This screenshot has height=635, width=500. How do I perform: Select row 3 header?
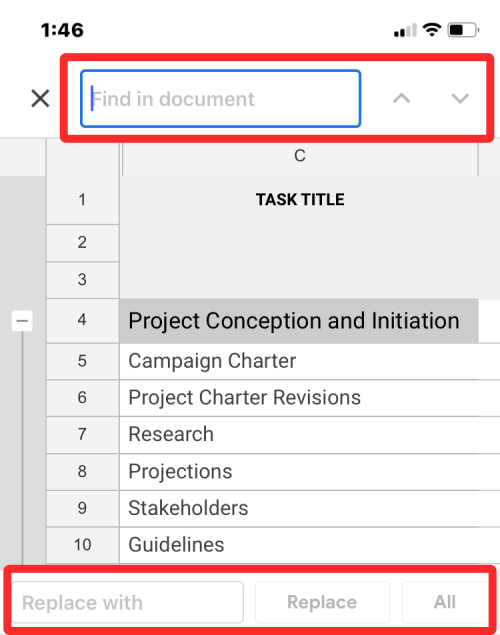(x=83, y=280)
